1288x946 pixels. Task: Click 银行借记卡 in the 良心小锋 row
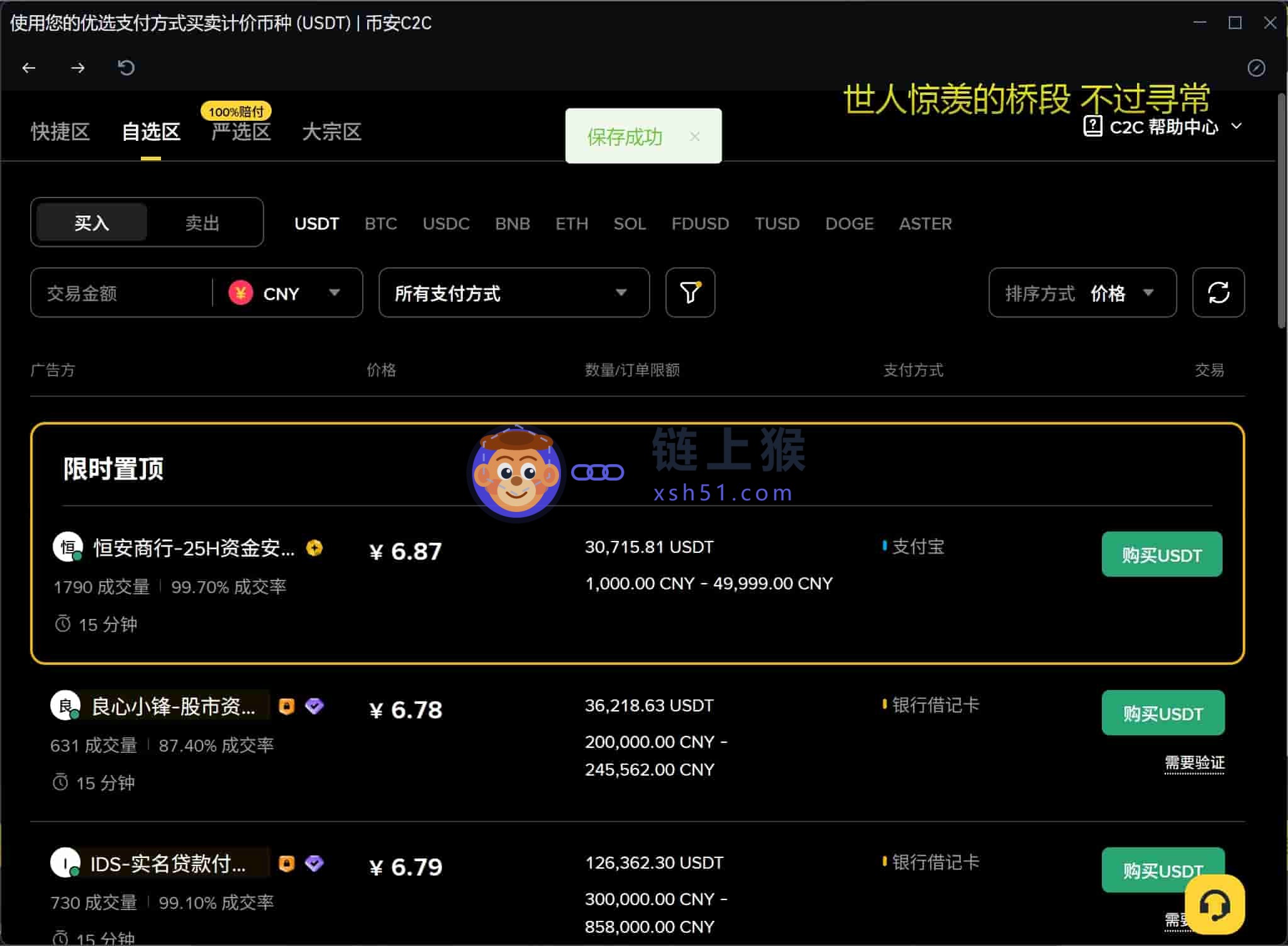point(935,705)
